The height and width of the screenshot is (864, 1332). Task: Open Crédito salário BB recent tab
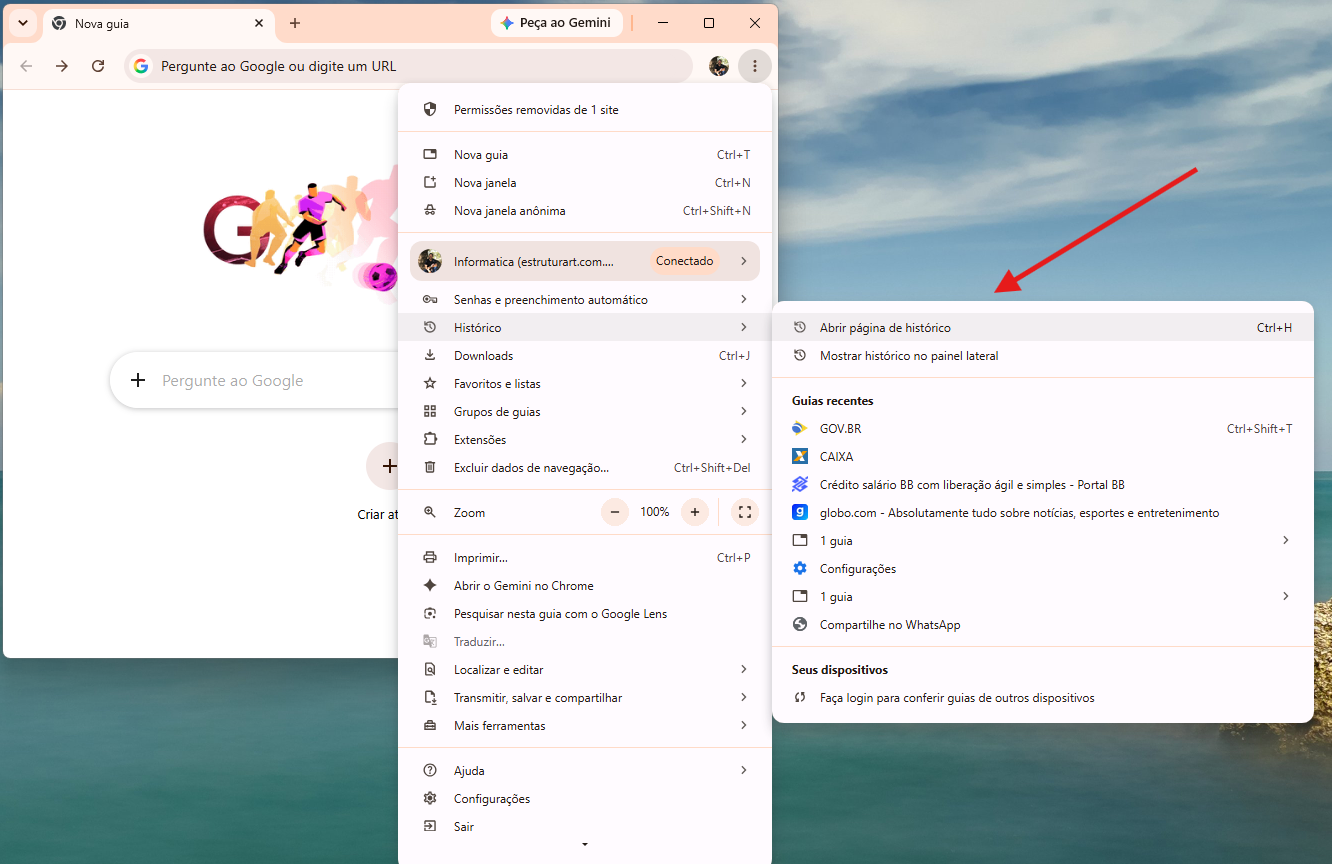pos(1043,485)
